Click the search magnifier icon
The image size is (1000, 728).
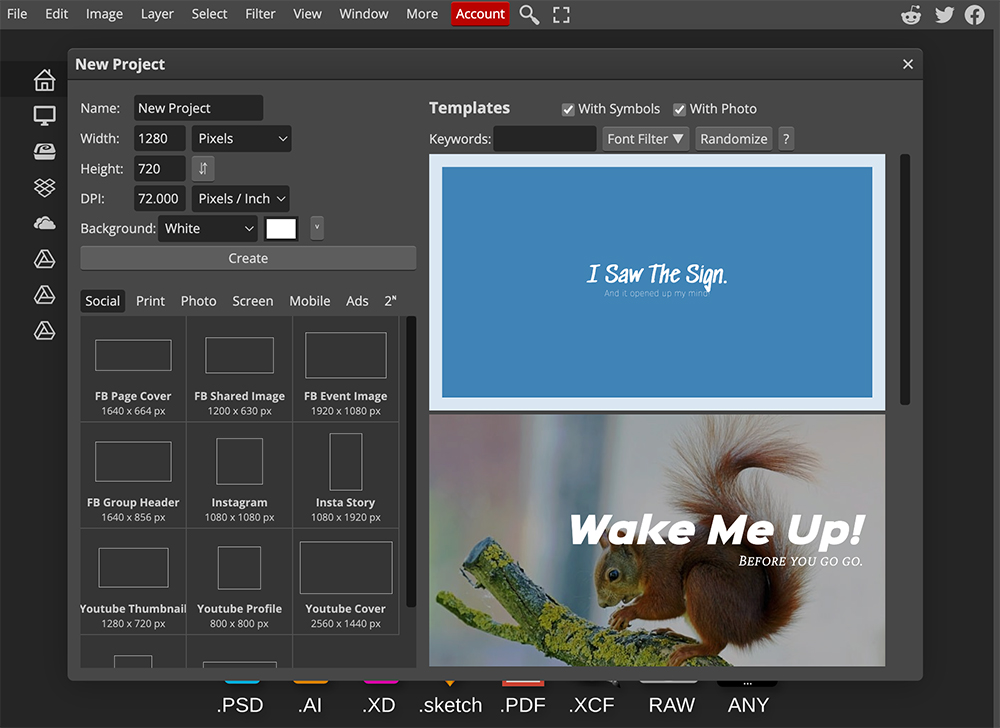[529, 14]
